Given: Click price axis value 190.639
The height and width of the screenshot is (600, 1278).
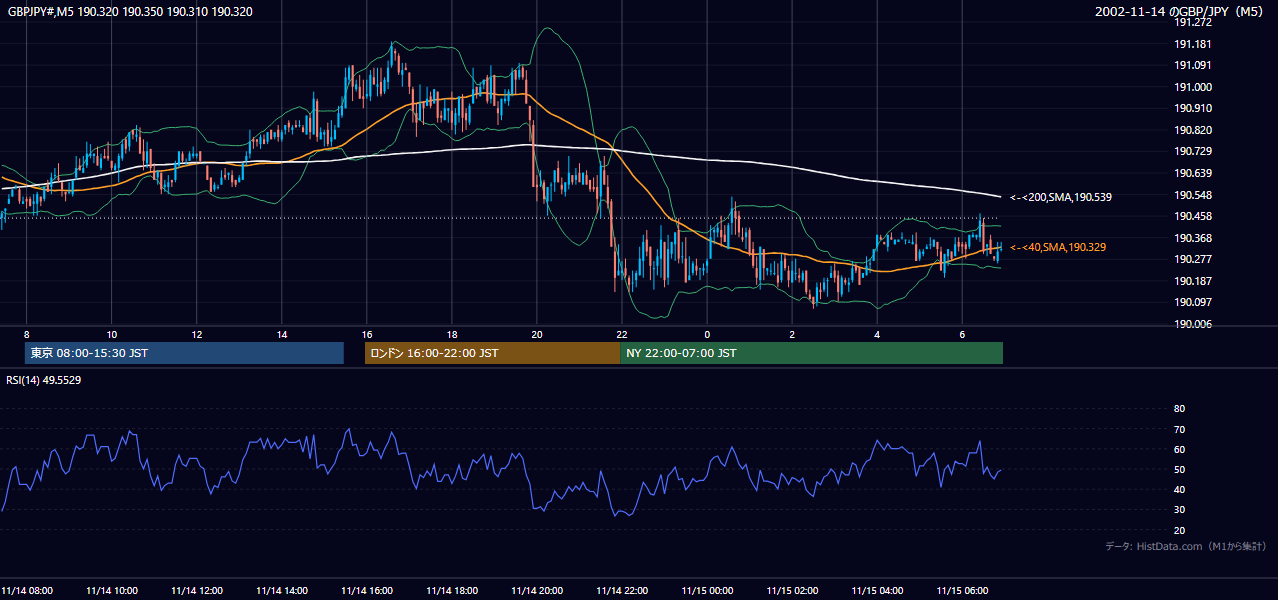Looking at the screenshot, I should 1192,173.
